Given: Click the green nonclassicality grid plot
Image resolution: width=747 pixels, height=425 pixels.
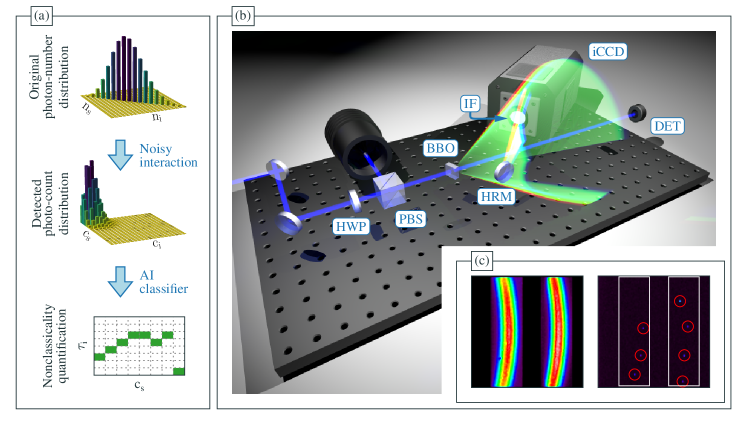Looking at the screenshot, I should [x=139, y=346].
